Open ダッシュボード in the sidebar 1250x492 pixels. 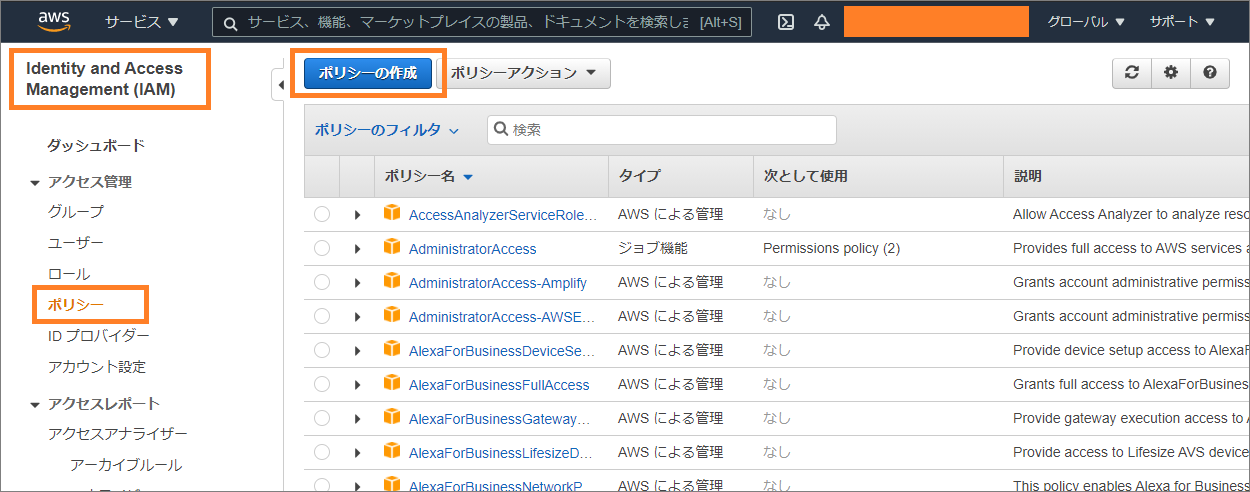(96, 145)
